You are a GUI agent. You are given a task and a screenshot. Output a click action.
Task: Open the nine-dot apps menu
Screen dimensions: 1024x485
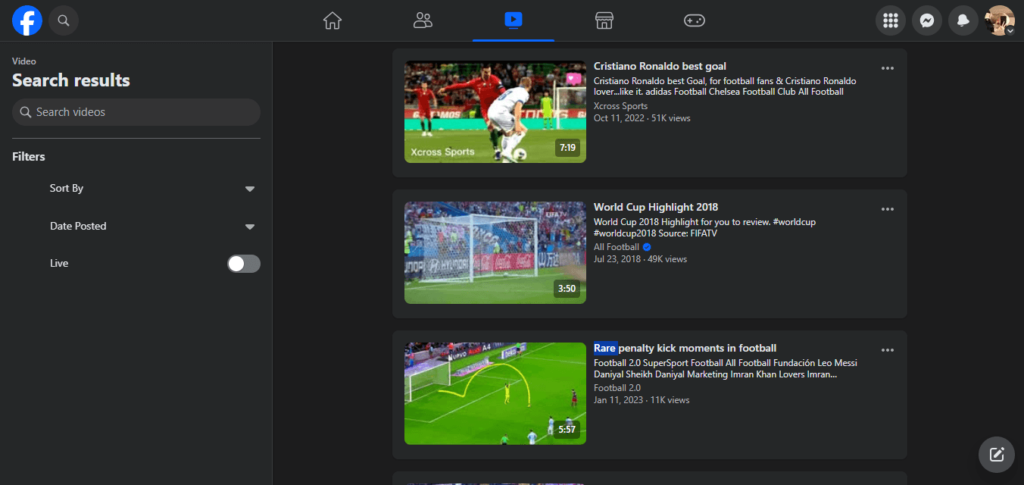point(890,21)
